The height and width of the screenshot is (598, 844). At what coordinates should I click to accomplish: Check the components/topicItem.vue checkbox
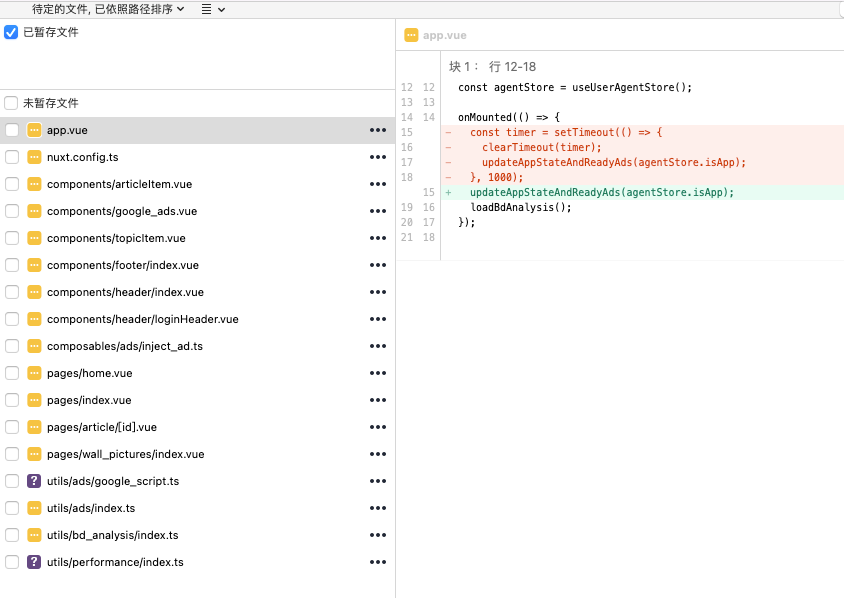(x=12, y=238)
